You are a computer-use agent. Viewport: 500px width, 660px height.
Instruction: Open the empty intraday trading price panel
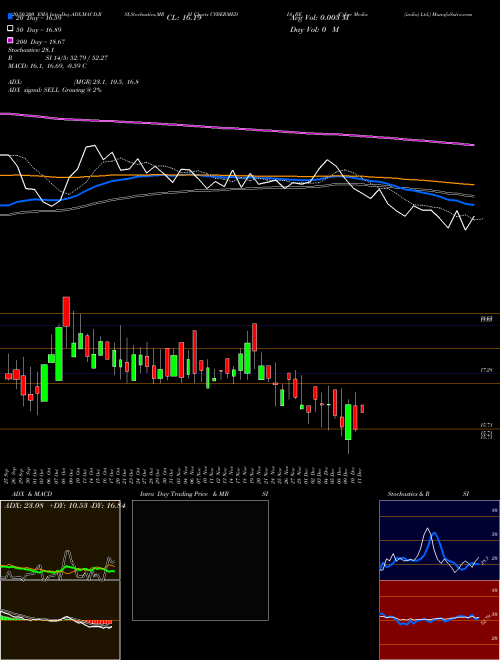[x=200, y=560]
